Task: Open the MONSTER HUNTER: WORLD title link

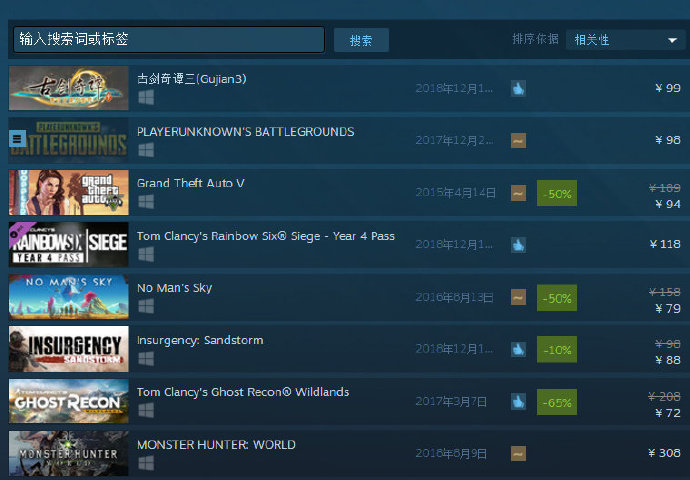Action: pos(216,445)
